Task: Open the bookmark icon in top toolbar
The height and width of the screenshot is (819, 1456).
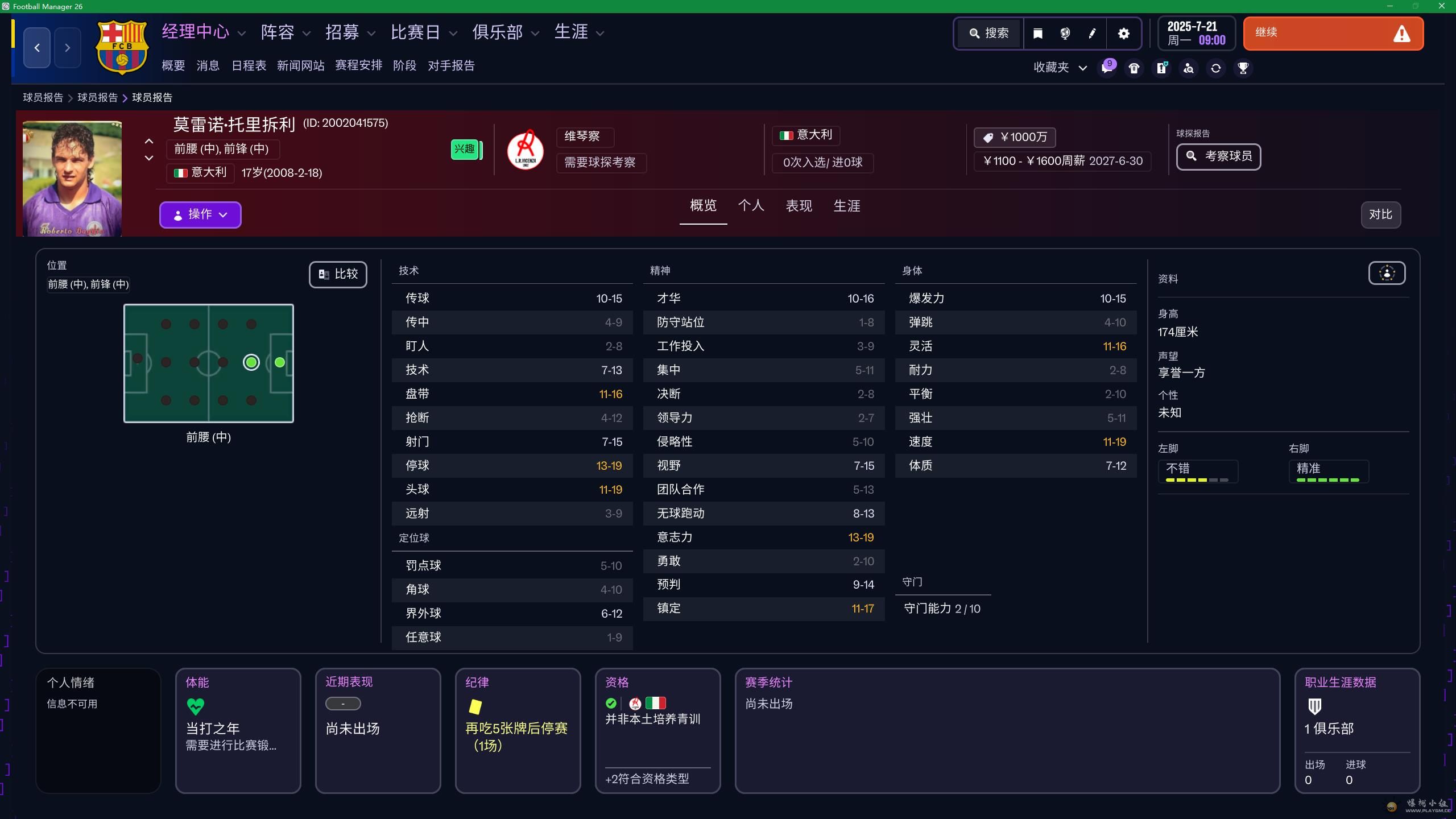Action: pyautogui.click(x=1037, y=34)
